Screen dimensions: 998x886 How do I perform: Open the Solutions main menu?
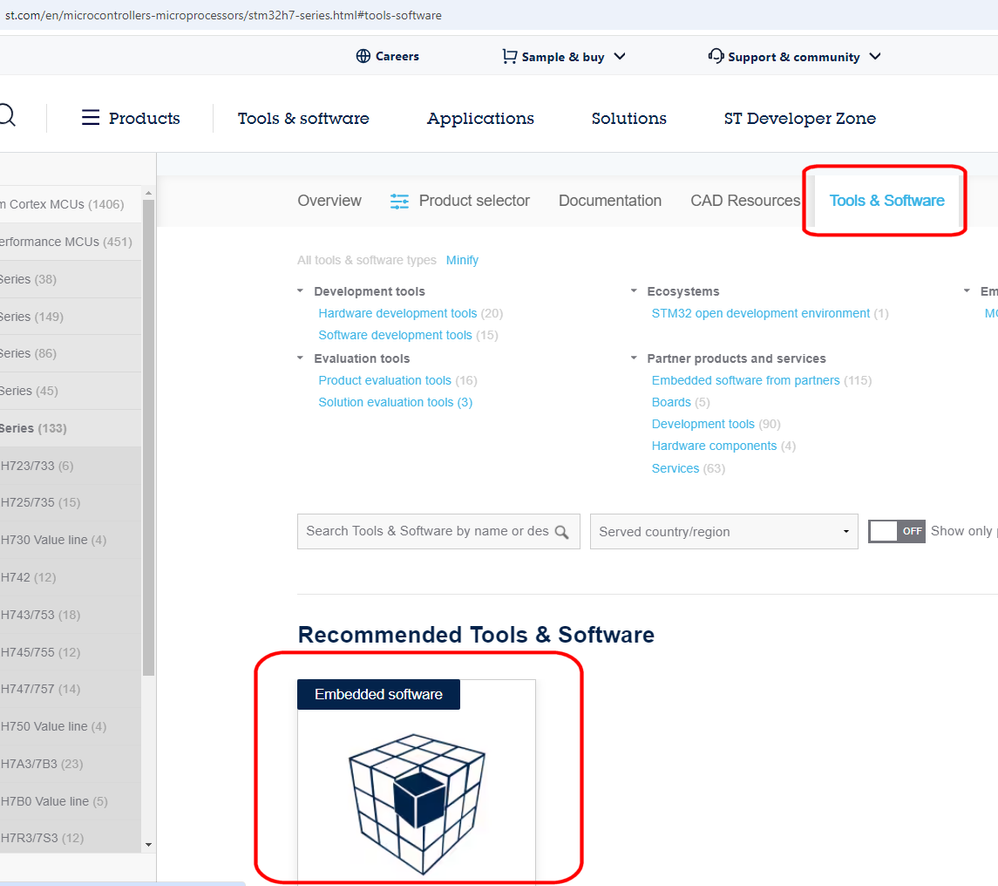click(629, 118)
